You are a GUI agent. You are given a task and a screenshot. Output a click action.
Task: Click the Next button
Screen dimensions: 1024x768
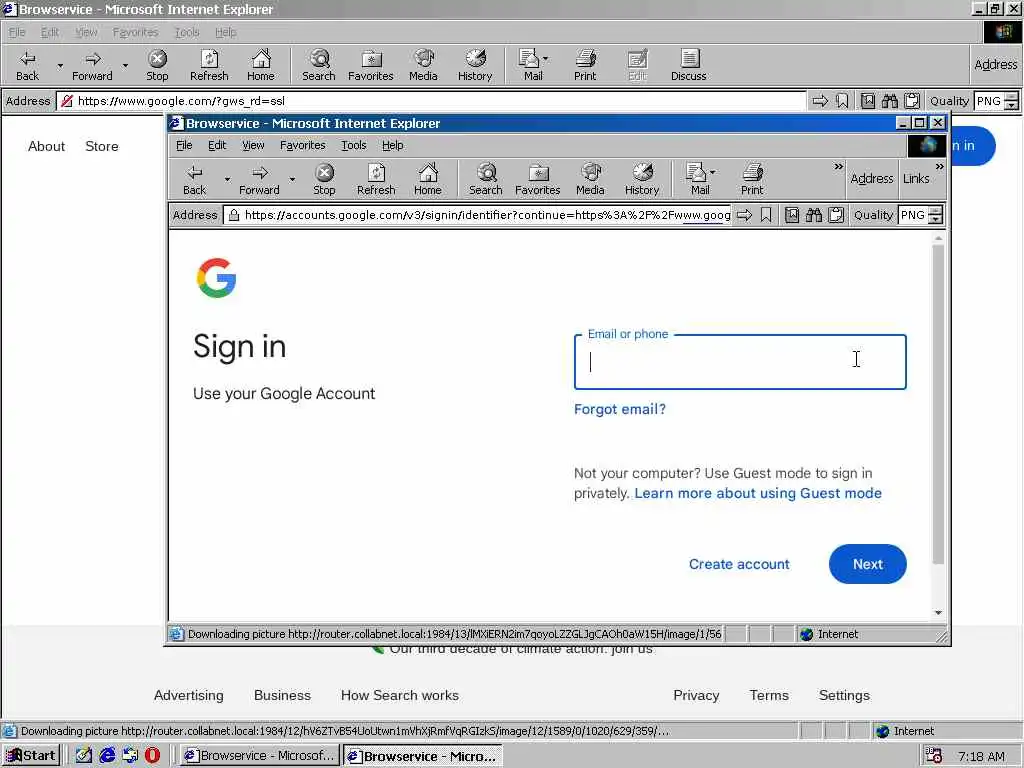coord(867,564)
